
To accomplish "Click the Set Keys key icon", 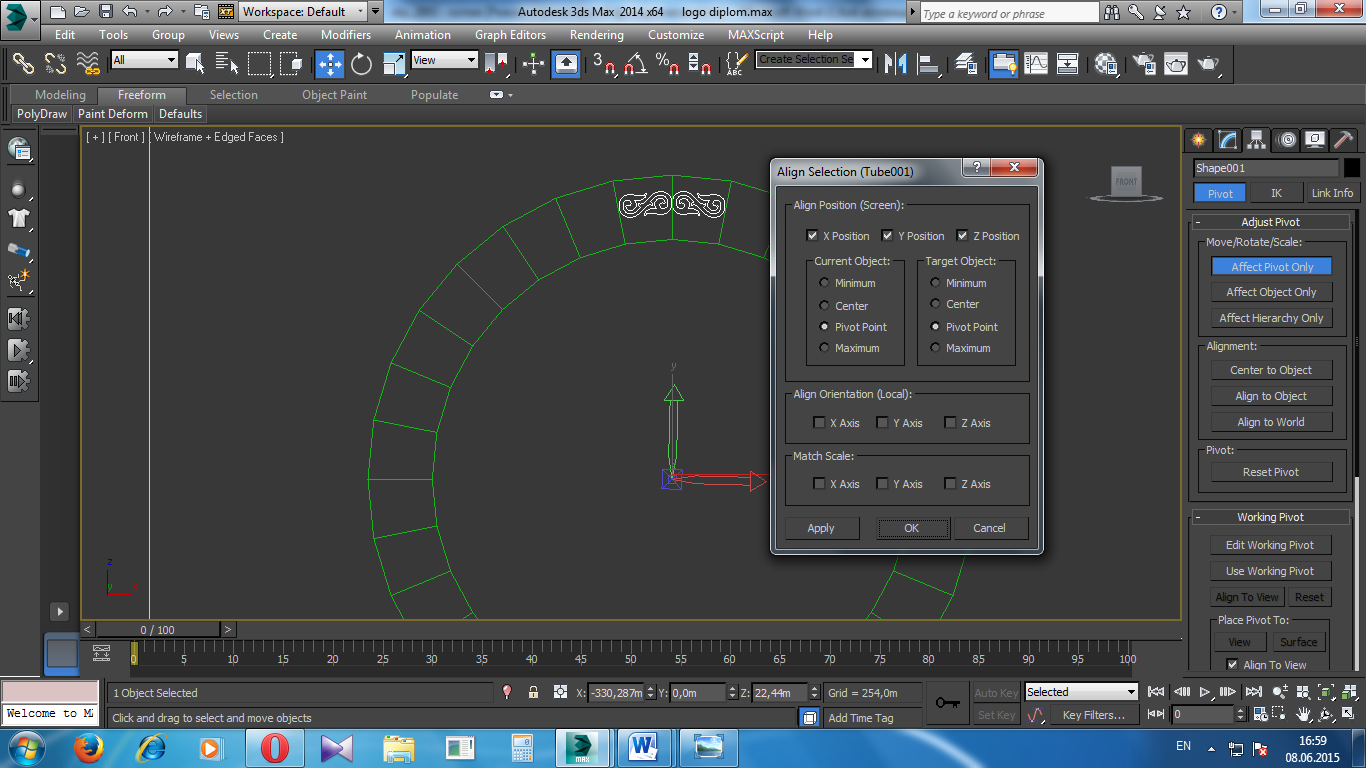I will (947, 703).
